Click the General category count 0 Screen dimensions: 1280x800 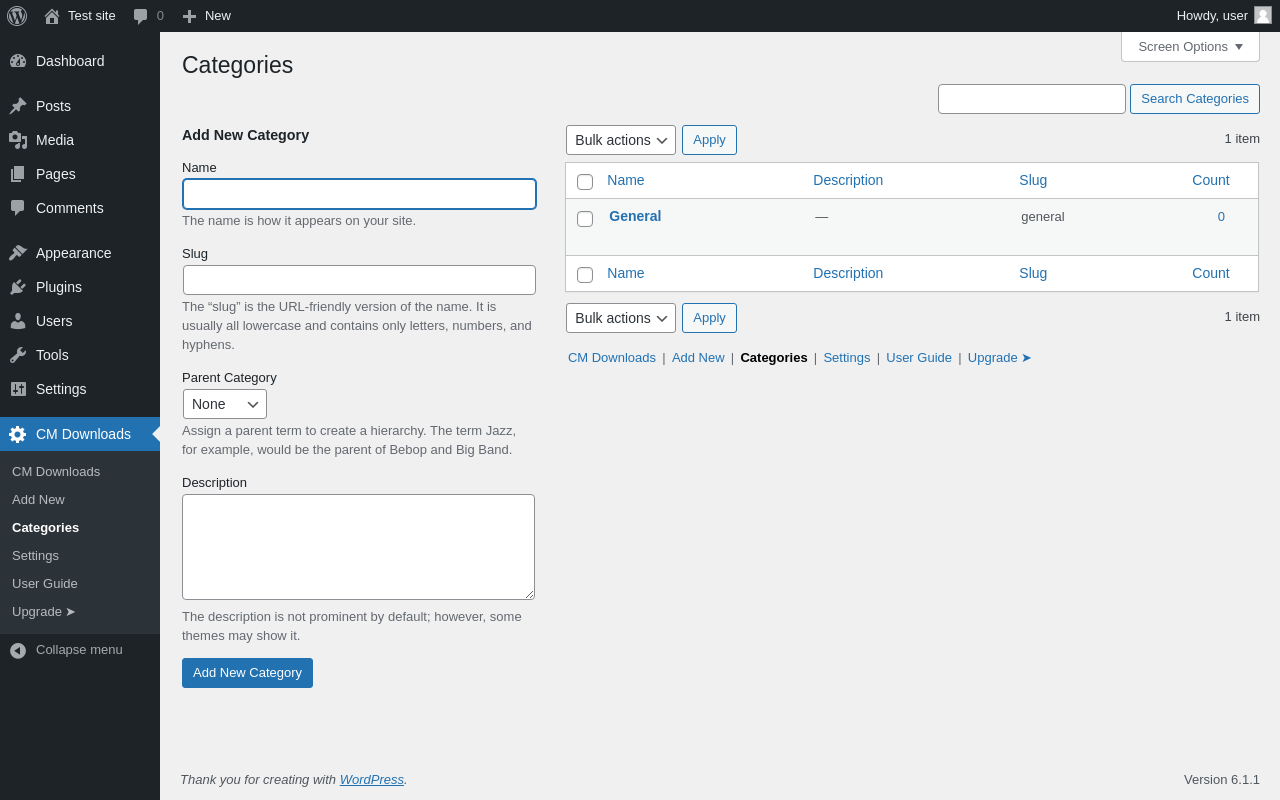click(x=1221, y=216)
